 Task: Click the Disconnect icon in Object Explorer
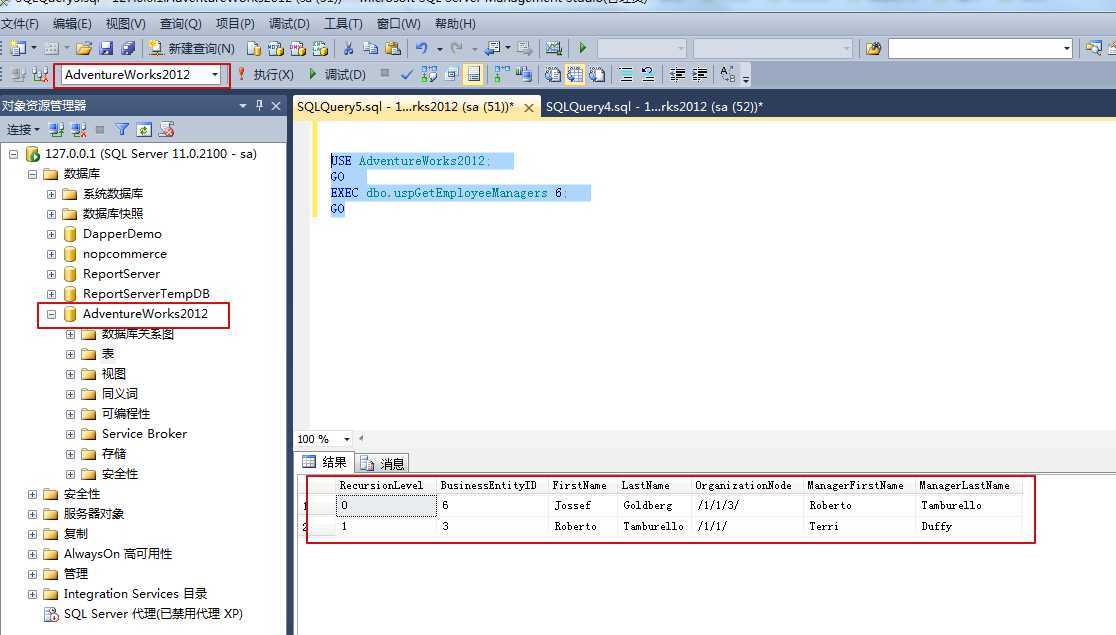79,130
